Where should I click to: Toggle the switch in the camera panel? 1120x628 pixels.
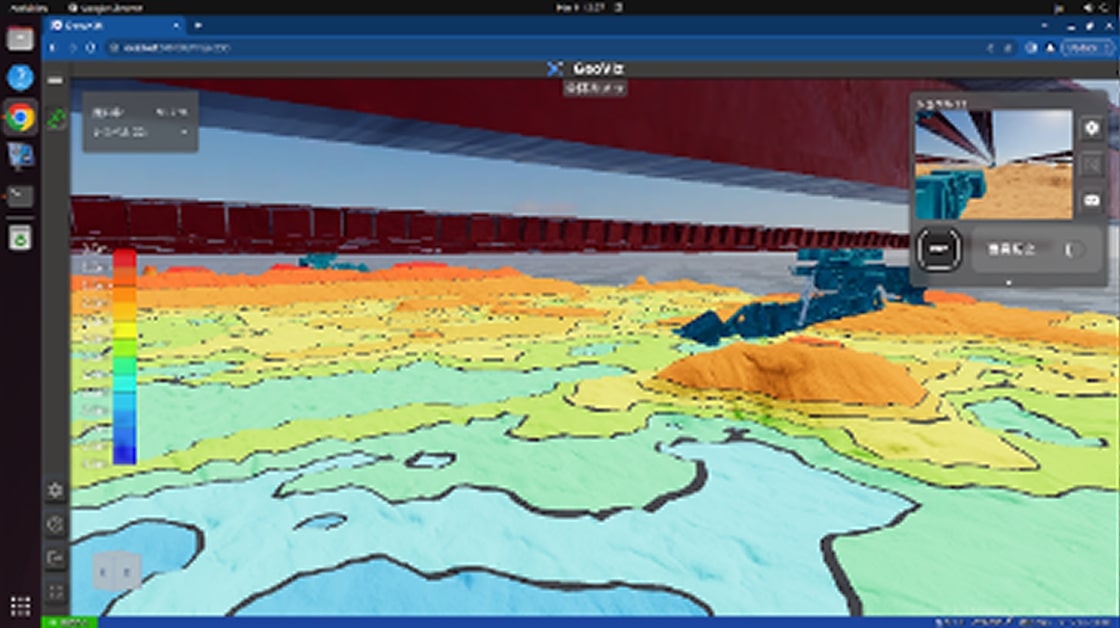[1072, 249]
